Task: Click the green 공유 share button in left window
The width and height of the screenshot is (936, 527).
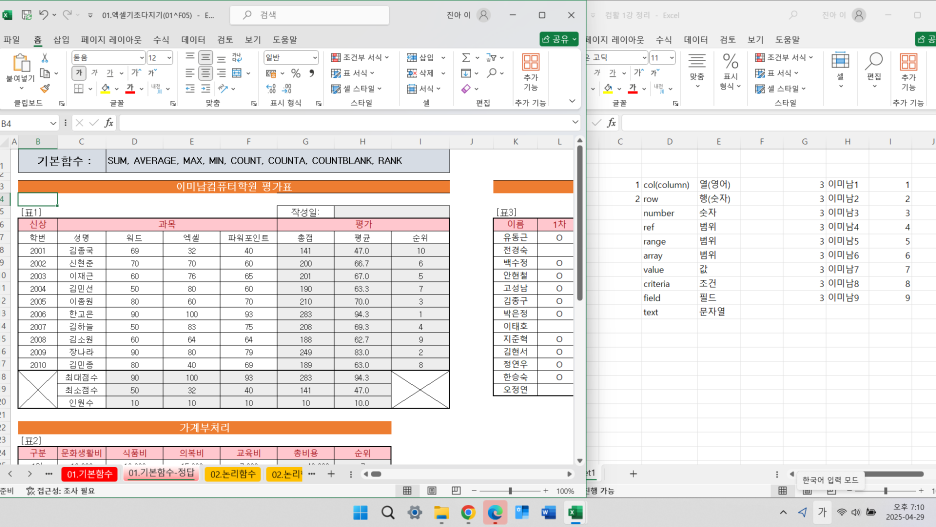Action: tap(558, 39)
